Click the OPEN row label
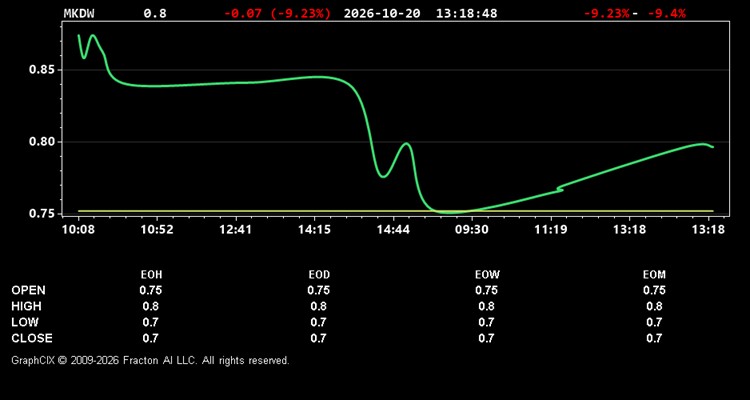 coord(29,290)
